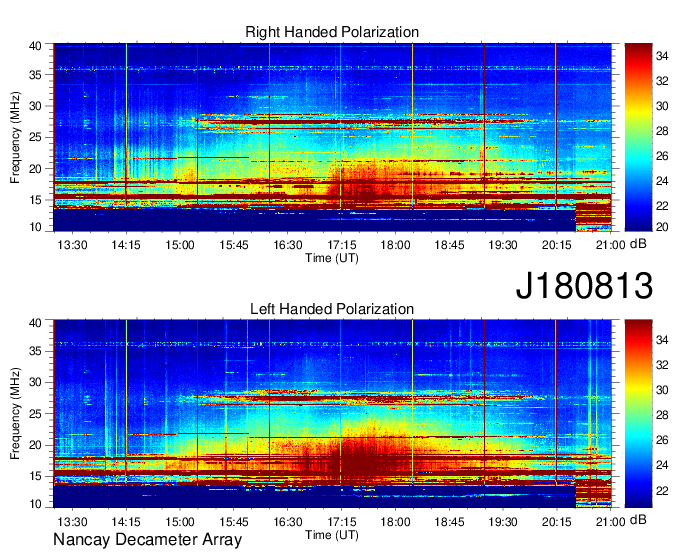The width and height of the screenshot is (680, 552).
Task: Click the "Right Handed Polarization" plot title
Action: click(332, 32)
